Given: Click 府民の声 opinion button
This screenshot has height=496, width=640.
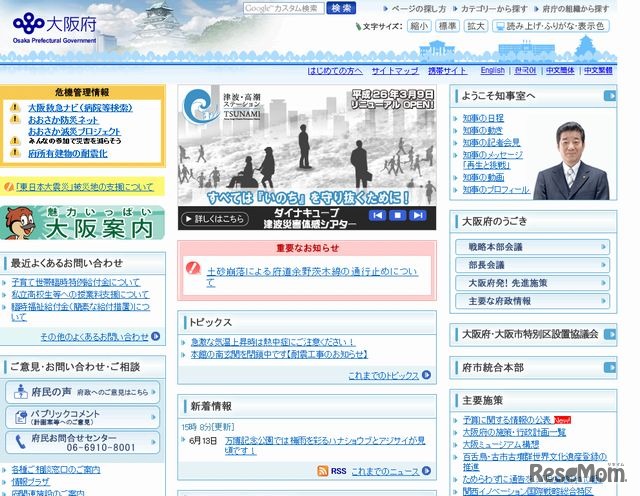Looking at the screenshot, I should (82, 392).
